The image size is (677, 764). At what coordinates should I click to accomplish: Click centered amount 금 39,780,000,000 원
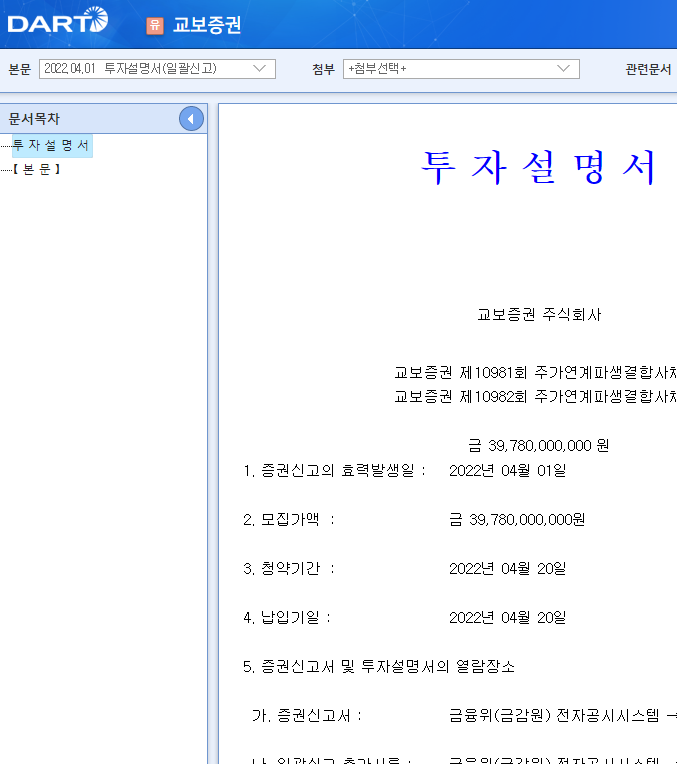tap(539, 445)
